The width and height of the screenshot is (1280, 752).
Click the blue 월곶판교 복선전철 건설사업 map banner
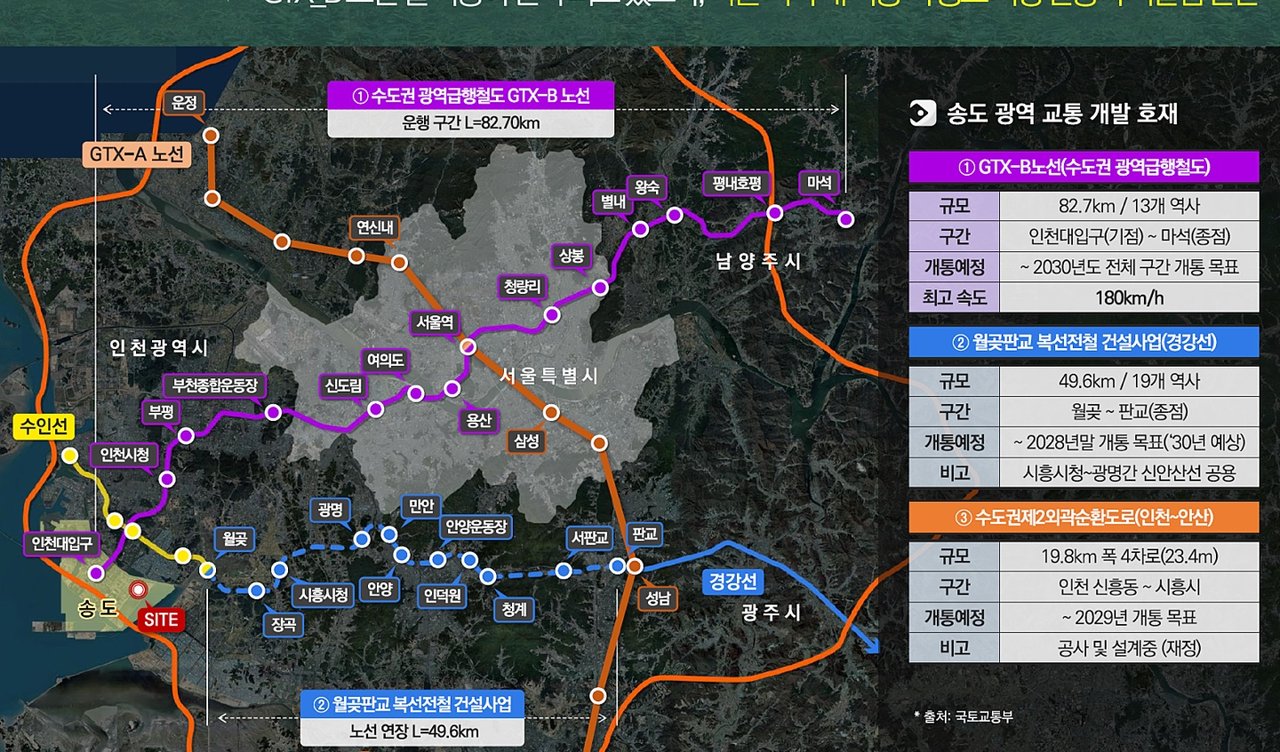tap(411, 705)
